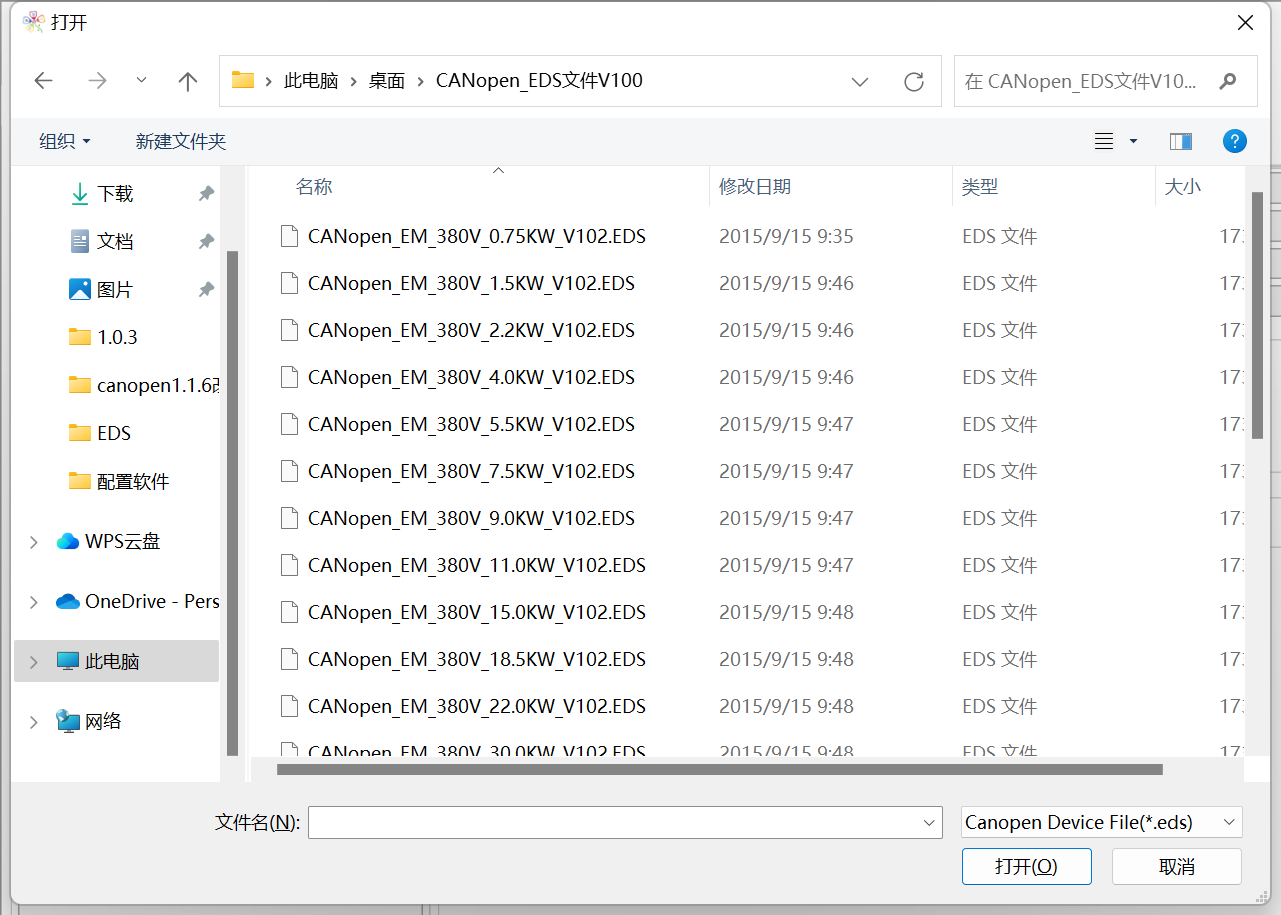Screen dimensions: 1281x915
Task: Click the search magnifier icon
Action: 1228,81
